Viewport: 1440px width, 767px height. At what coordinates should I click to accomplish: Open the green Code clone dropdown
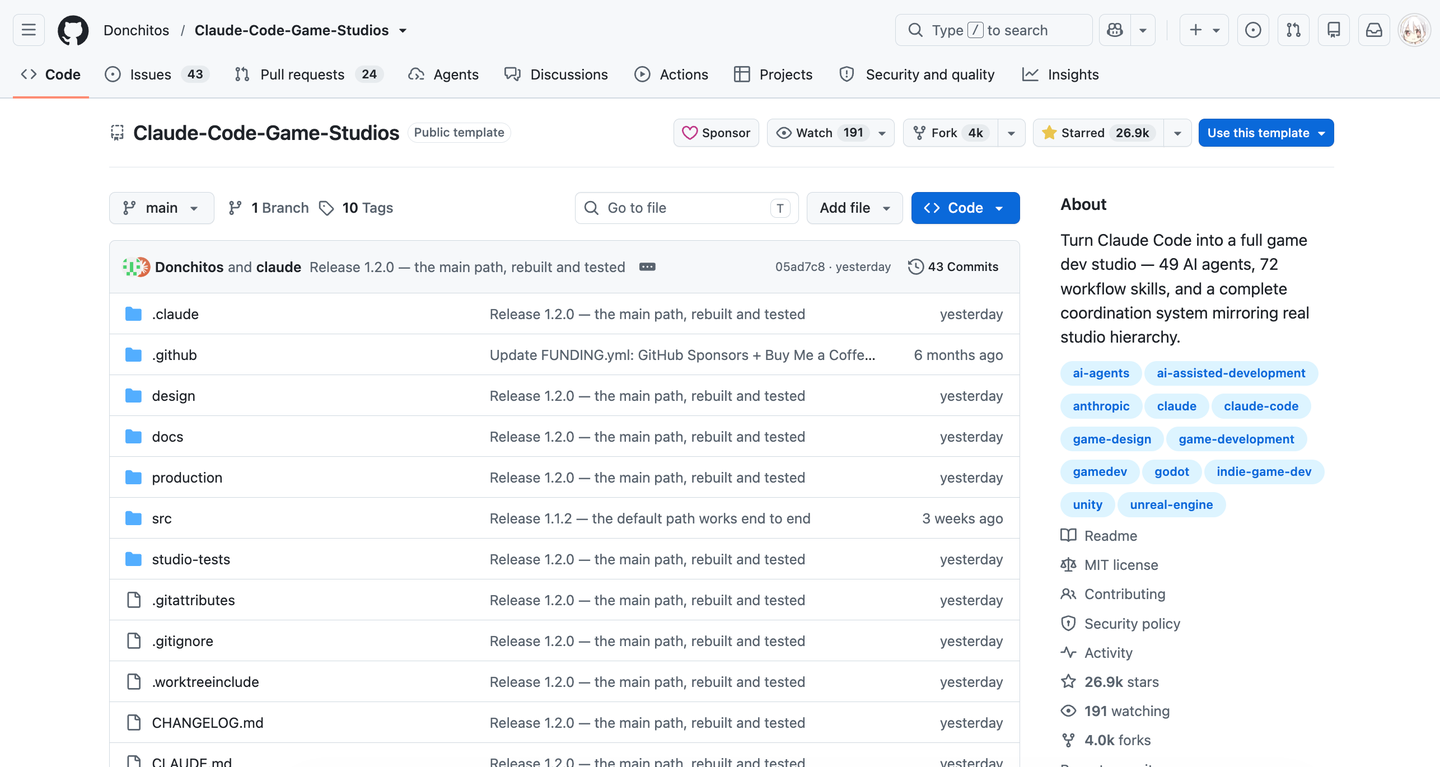tap(965, 208)
